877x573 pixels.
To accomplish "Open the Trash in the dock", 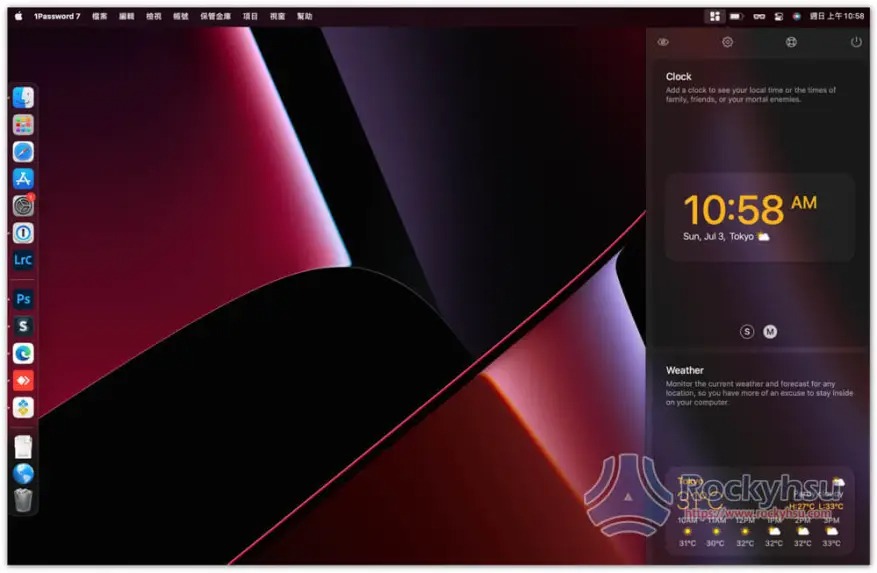I will click(23, 501).
